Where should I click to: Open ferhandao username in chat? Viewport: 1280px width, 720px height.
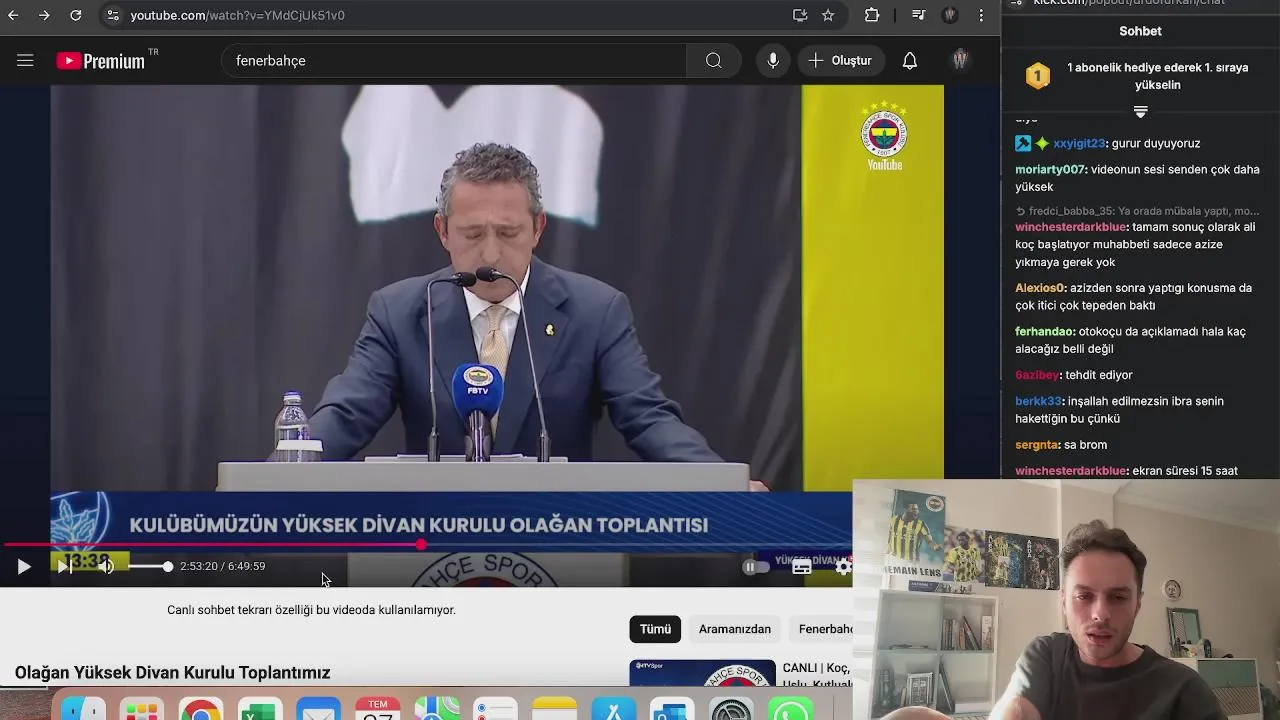[x=1045, y=331]
